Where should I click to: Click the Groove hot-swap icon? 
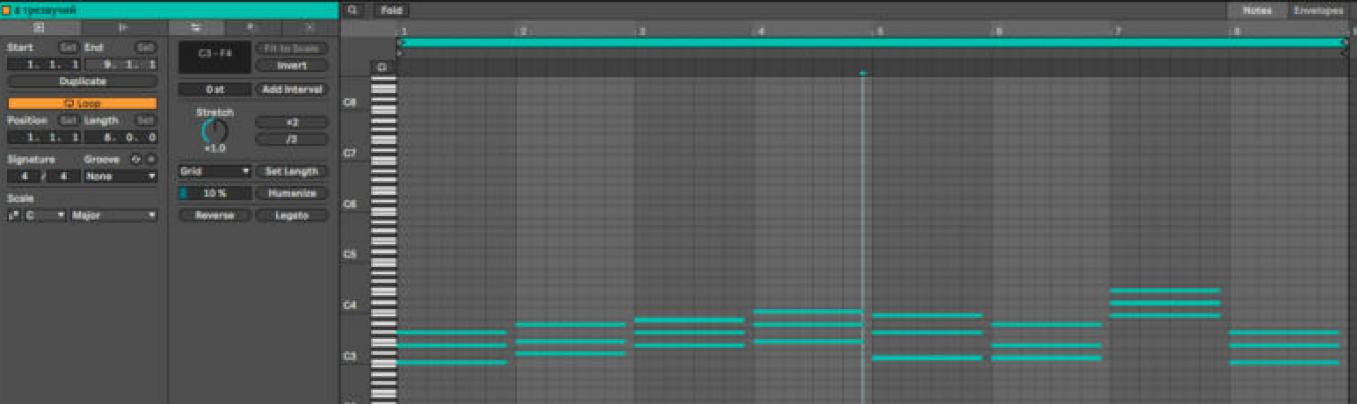point(137,159)
